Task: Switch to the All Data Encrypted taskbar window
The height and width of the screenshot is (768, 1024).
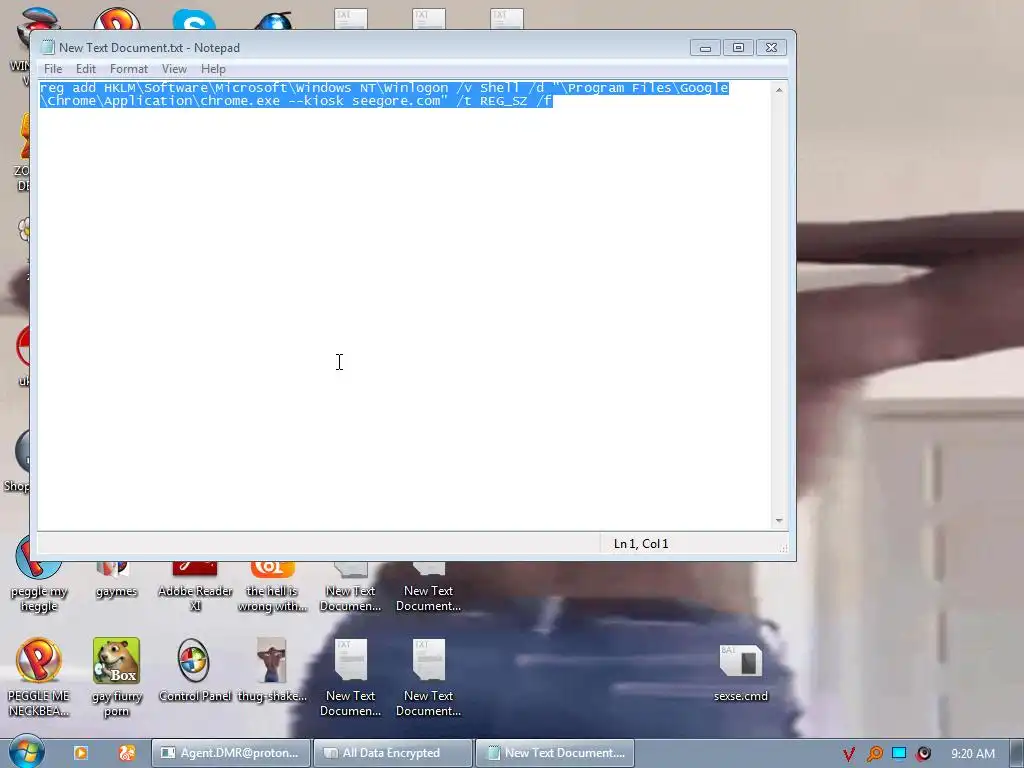Action: click(392, 753)
